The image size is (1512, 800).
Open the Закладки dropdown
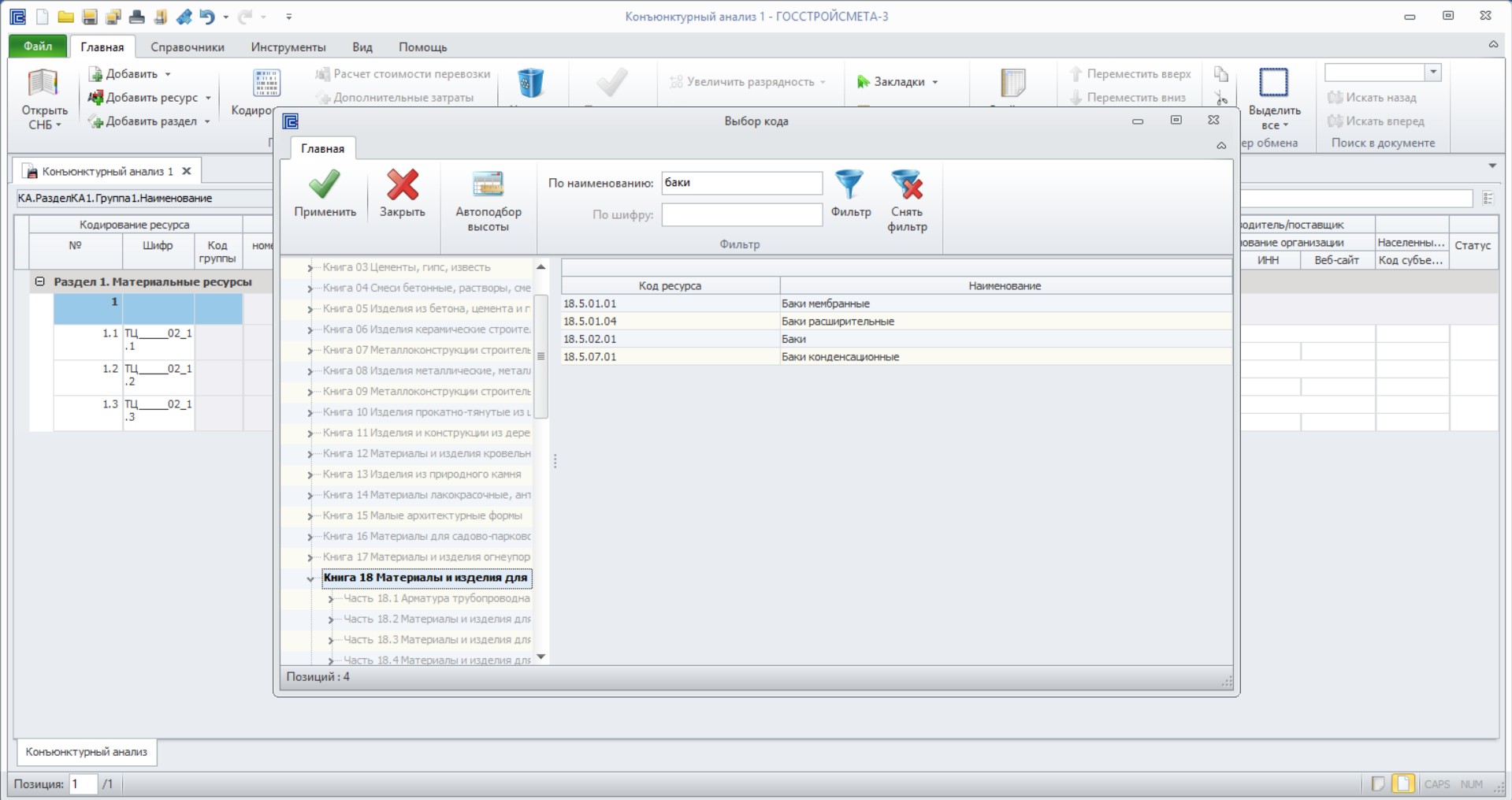[x=897, y=82]
